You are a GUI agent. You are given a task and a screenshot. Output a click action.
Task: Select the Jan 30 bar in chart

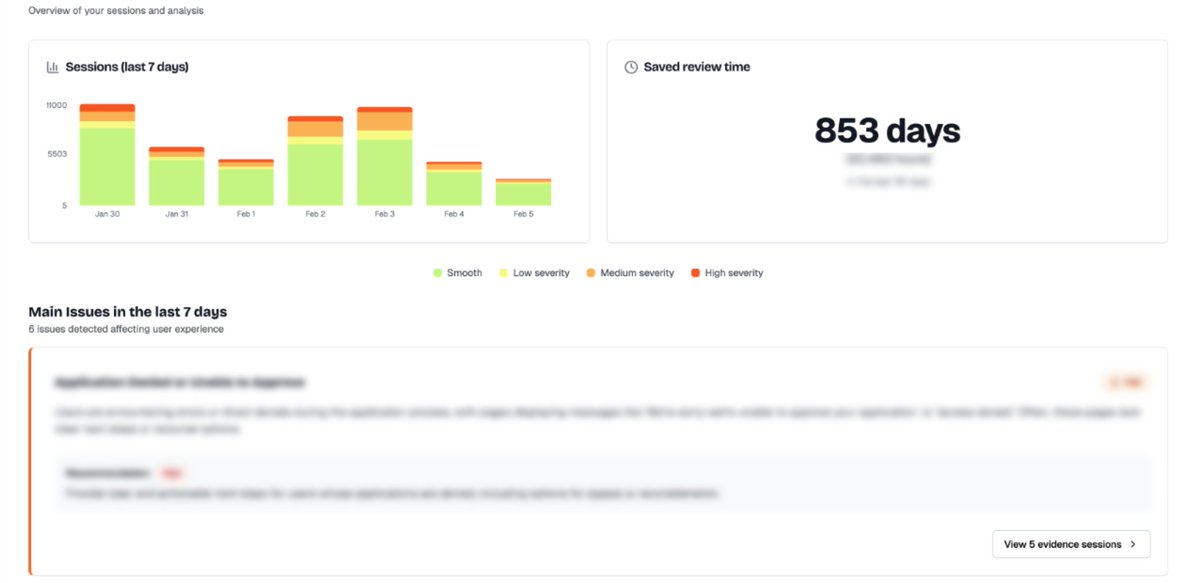pos(107,155)
